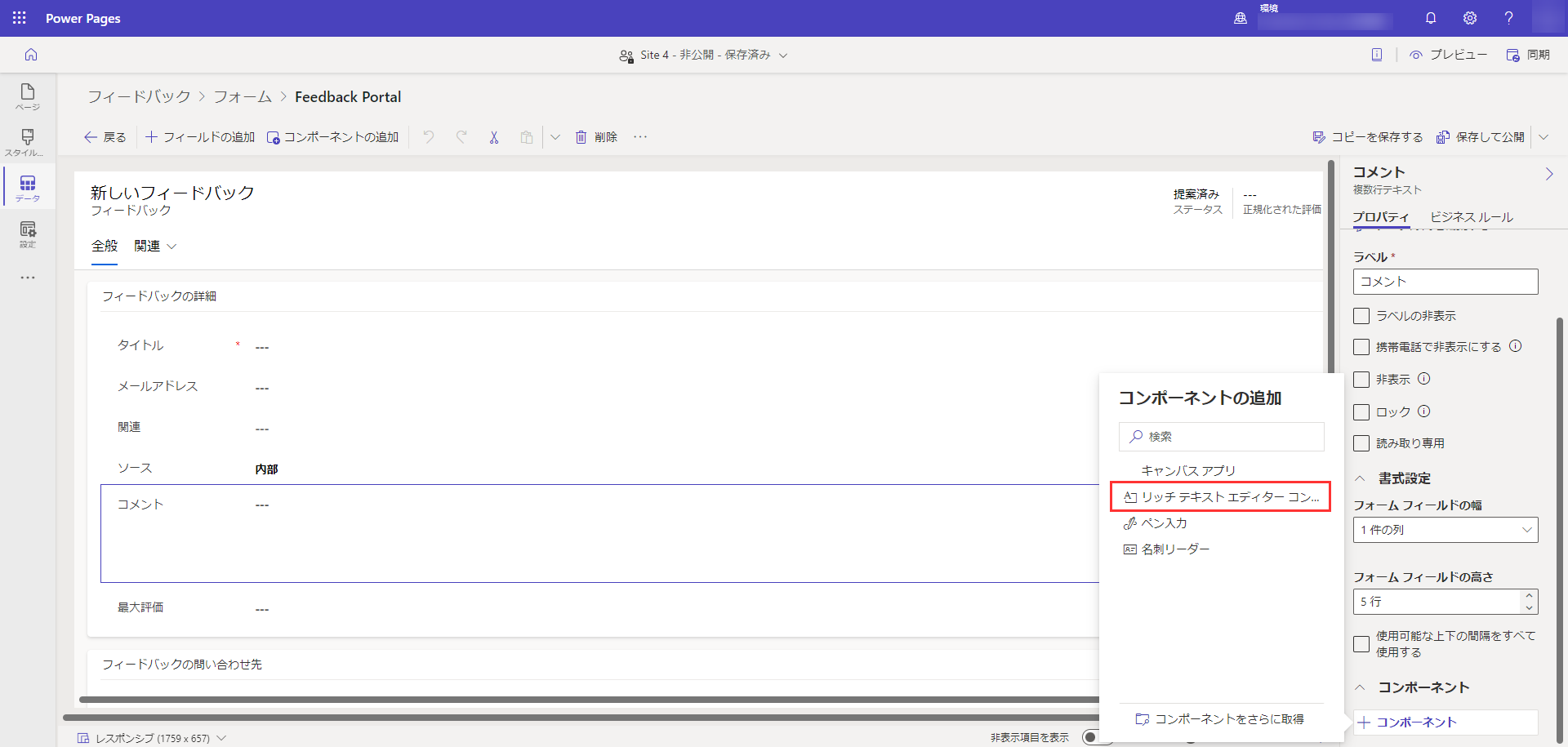The height and width of the screenshot is (747, 1568).
Task: Click the home icon
Action: coord(31,55)
